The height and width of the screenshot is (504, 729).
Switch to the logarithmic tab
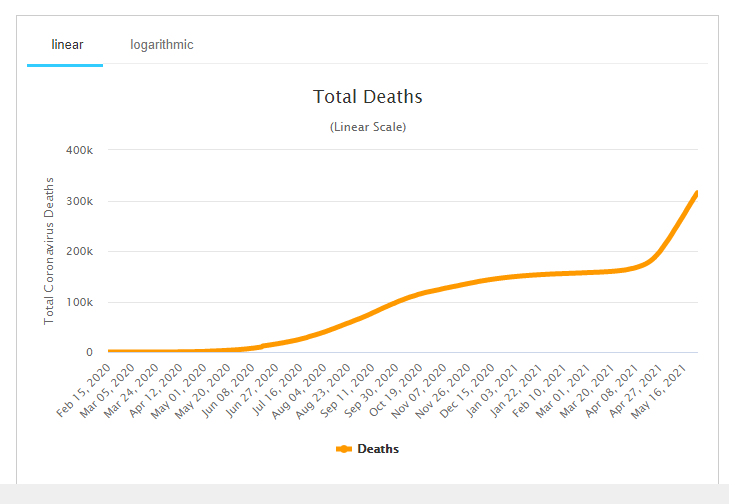pos(161,45)
